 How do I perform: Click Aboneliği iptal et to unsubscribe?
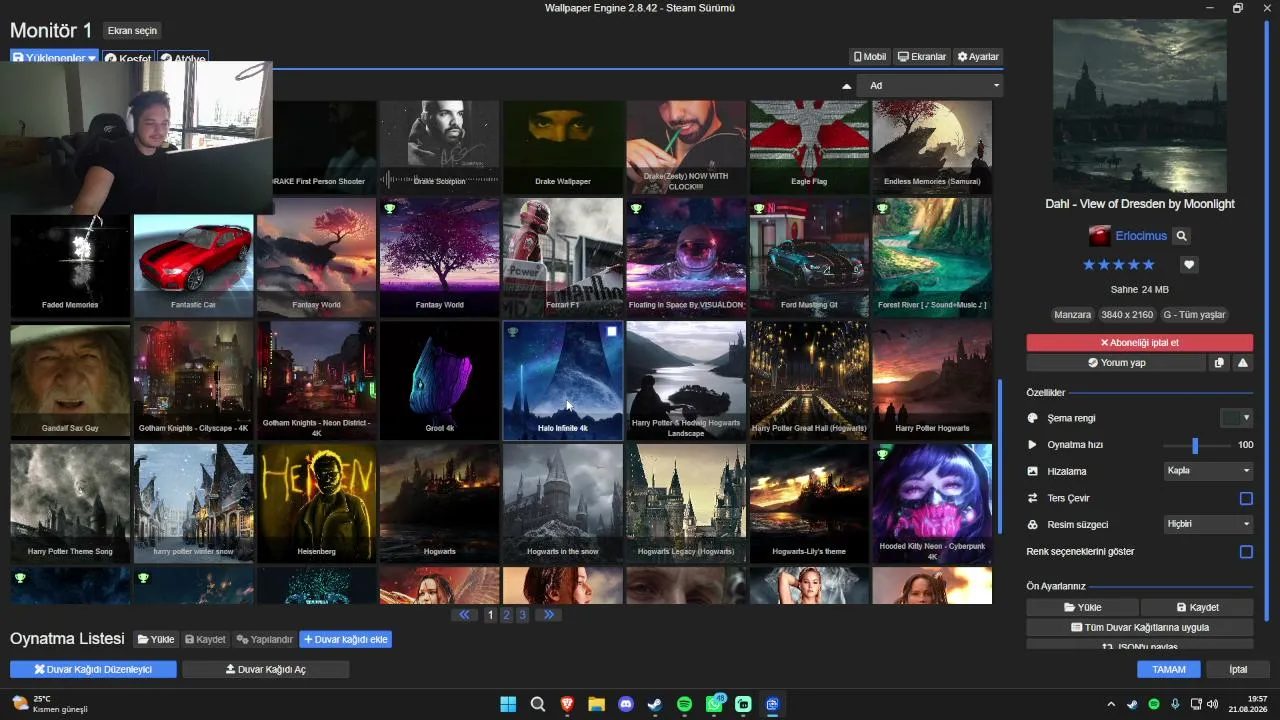1140,343
